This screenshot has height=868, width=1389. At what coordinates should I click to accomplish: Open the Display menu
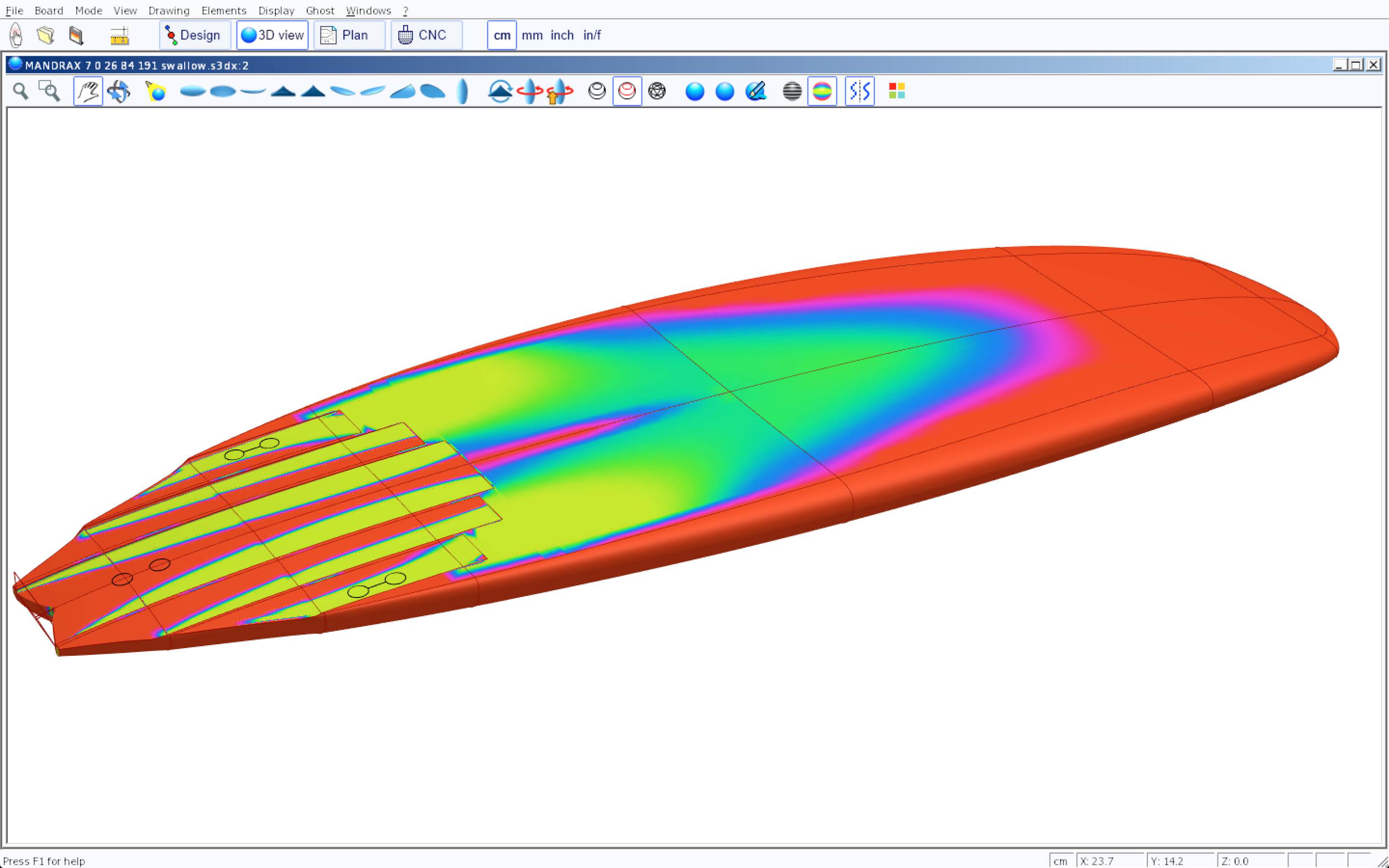click(x=275, y=10)
